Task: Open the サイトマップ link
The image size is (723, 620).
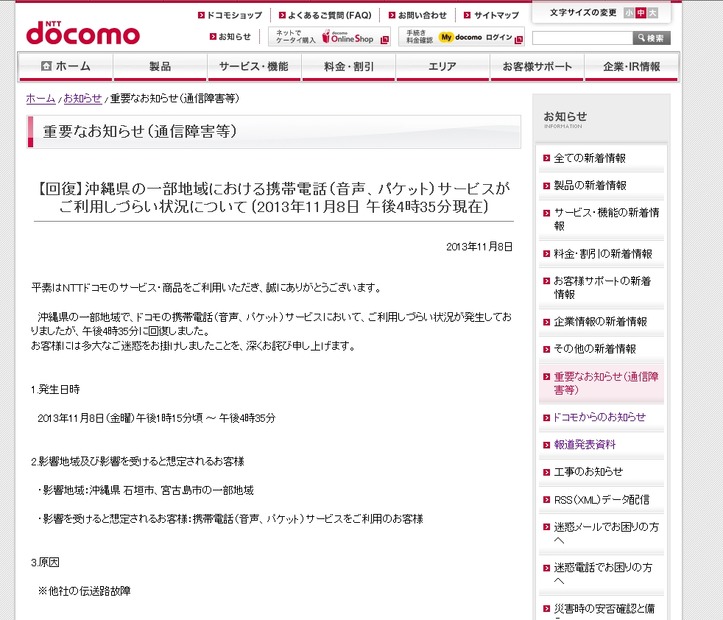Action: [492, 15]
